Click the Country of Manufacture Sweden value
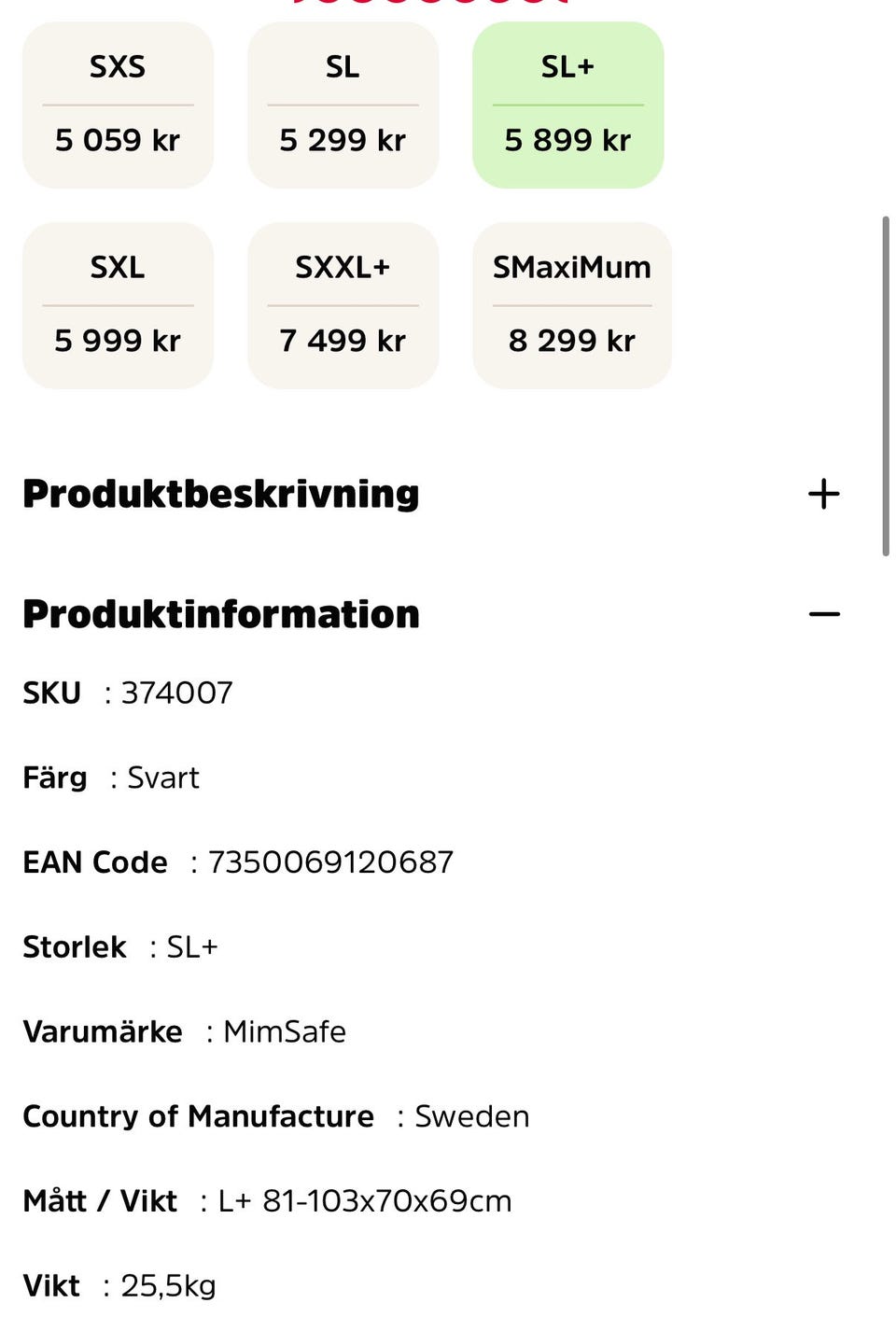Viewport: 896px width, 1317px height. [x=471, y=1116]
